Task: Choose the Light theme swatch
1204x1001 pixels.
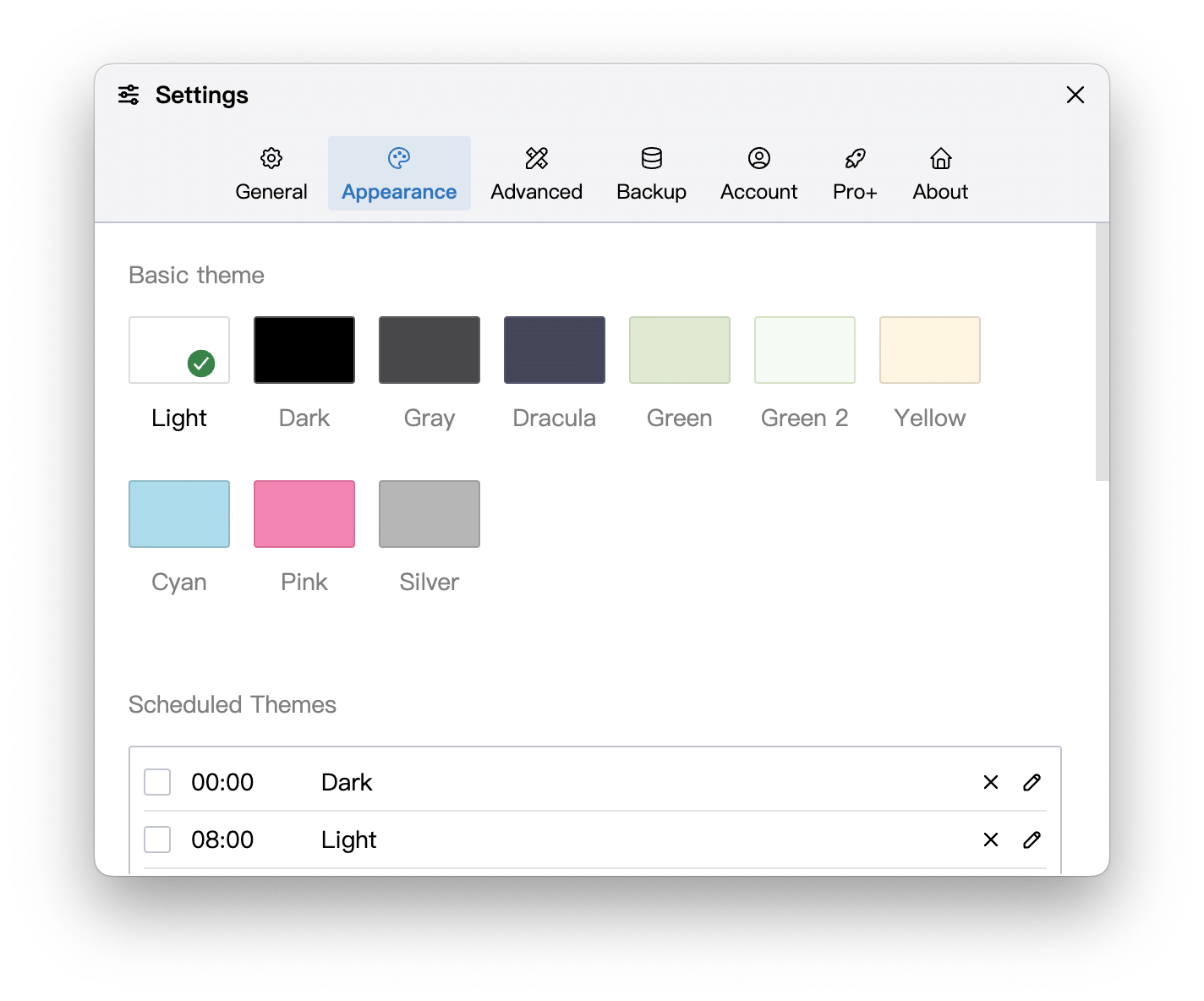Action: (179, 350)
